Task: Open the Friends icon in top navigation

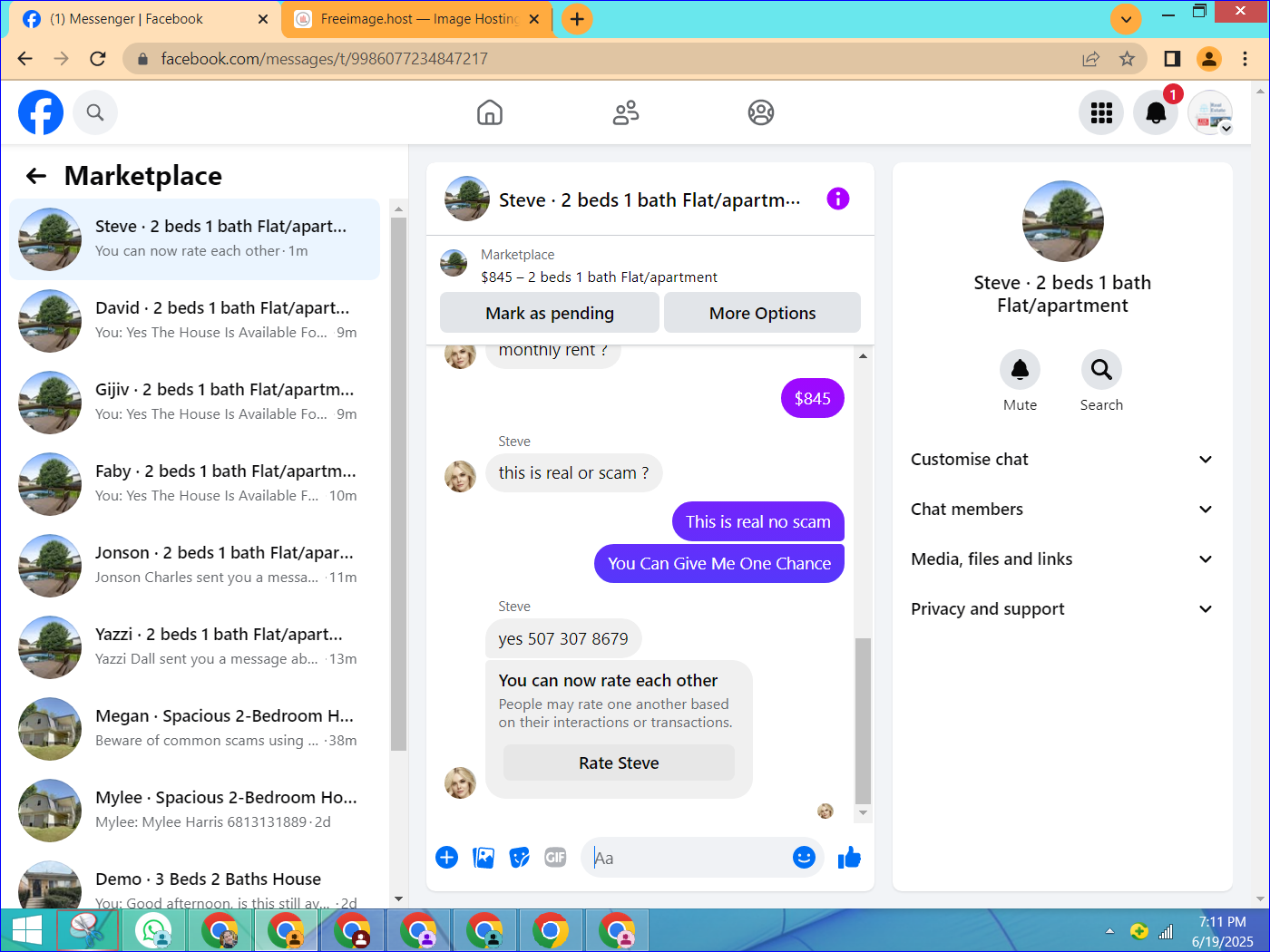Action: (x=626, y=112)
